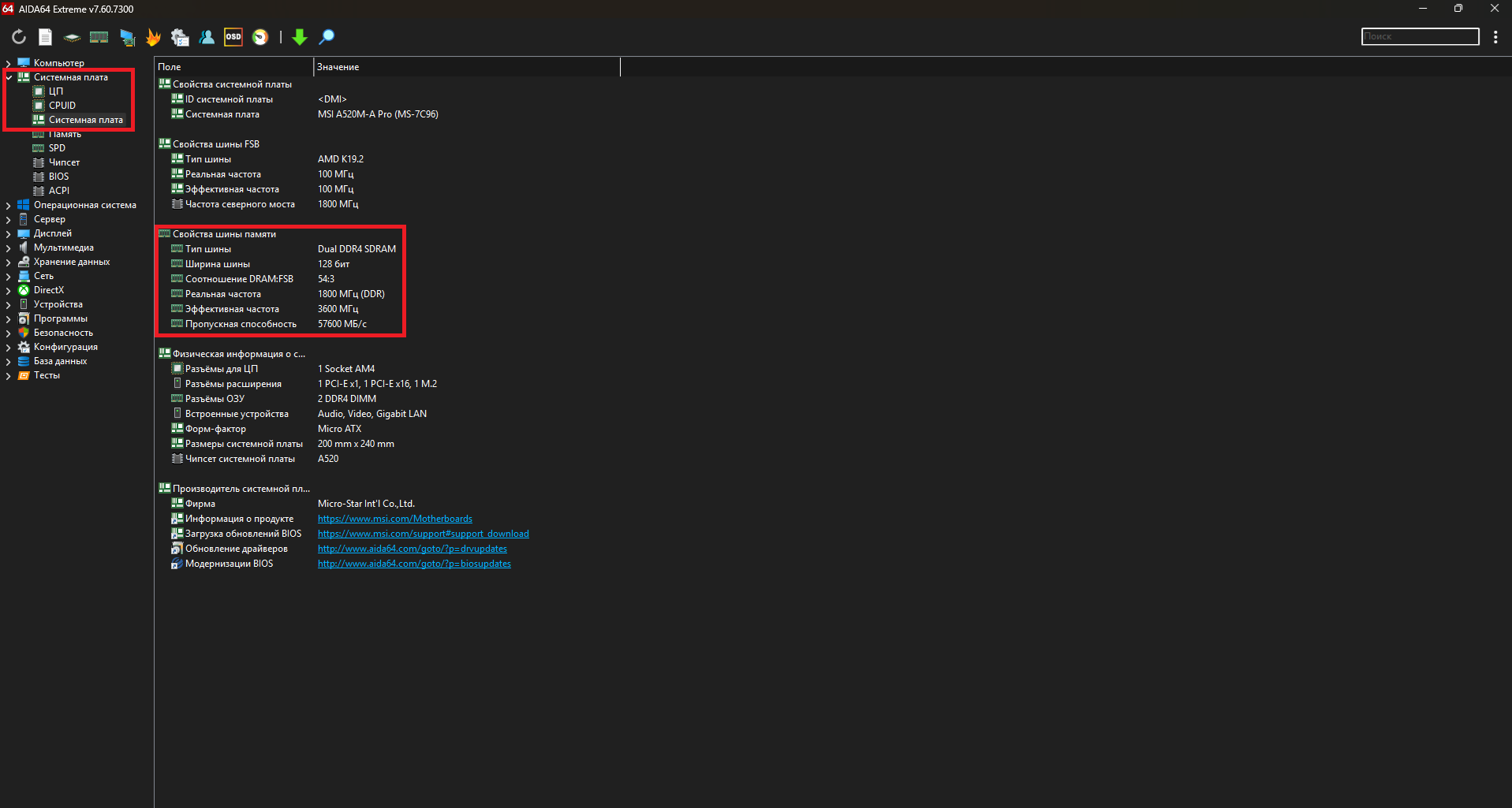1512x808 pixels.
Task: Click the search input field
Action: (1420, 37)
